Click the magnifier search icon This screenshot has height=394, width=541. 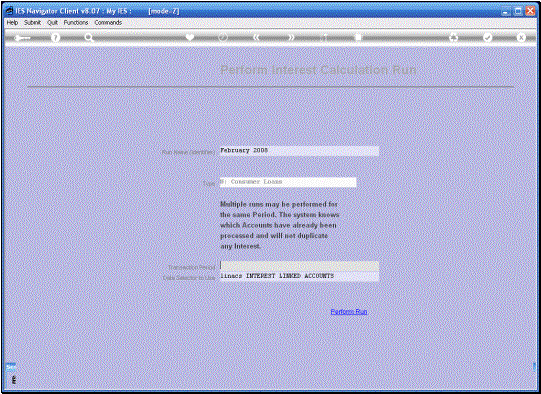[x=89, y=38]
